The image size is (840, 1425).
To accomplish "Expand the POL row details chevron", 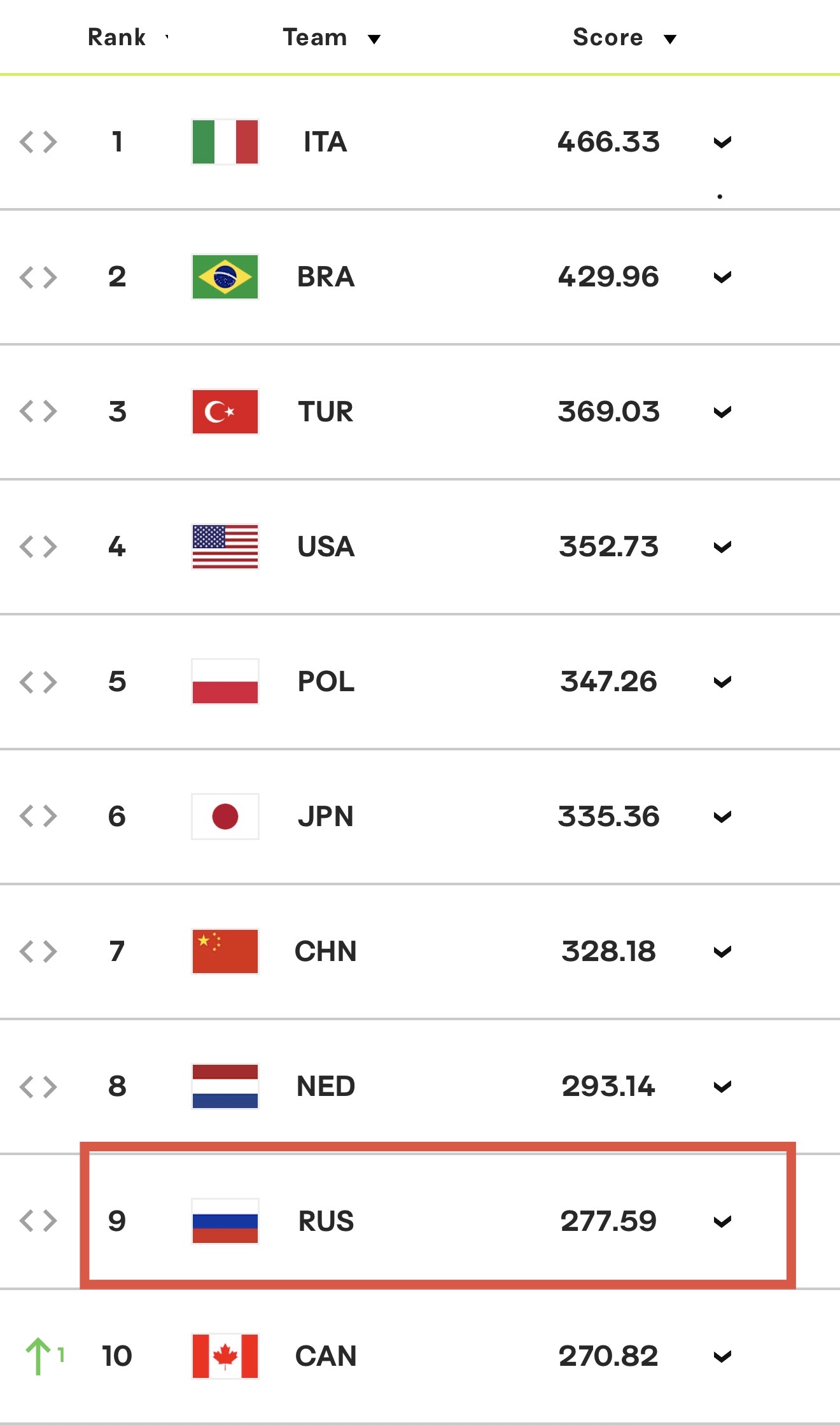I will pyautogui.click(x=722, y=682).
